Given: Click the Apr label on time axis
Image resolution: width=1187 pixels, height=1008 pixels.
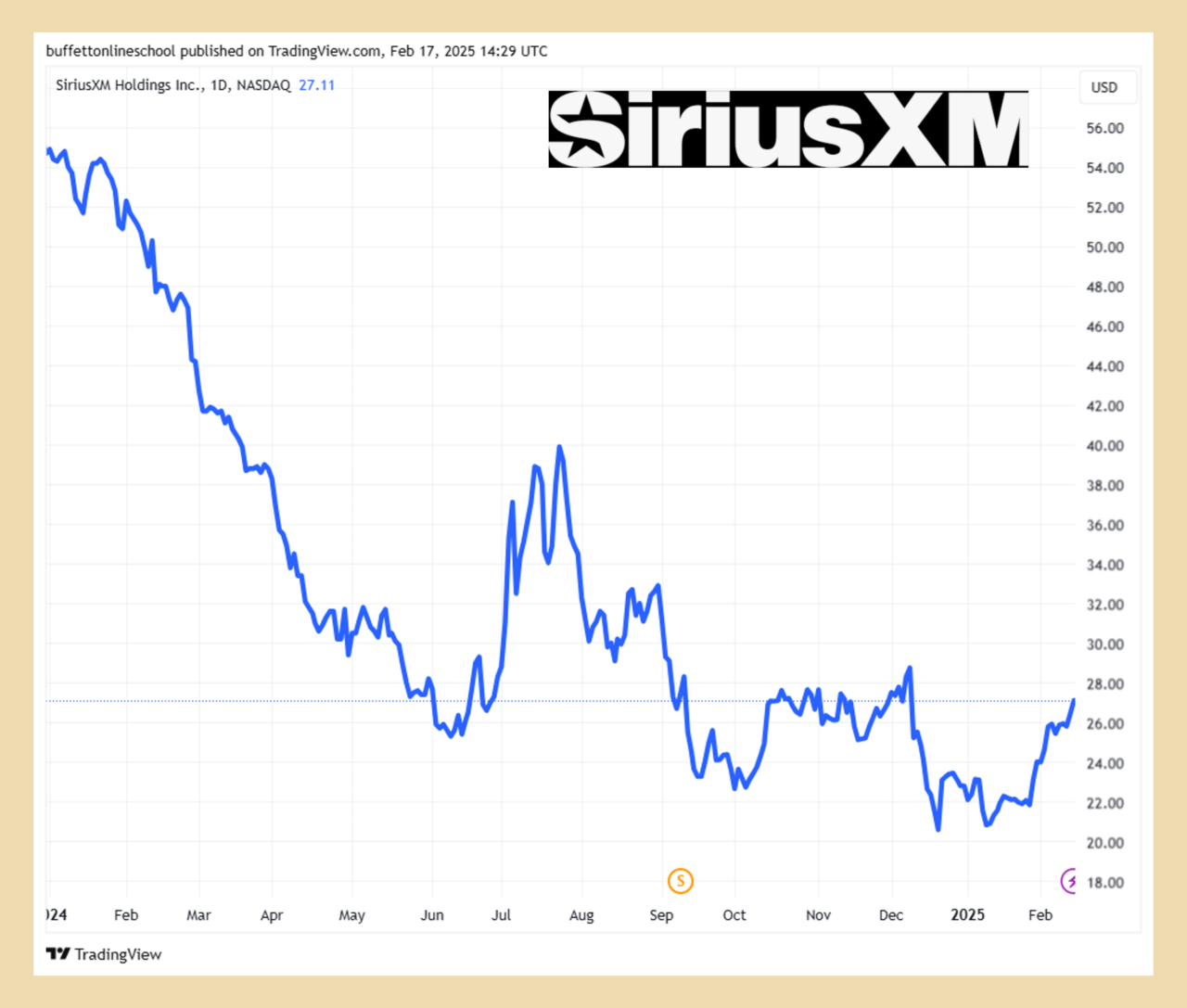Looking at the screenshot, I should tap(272, 915).
